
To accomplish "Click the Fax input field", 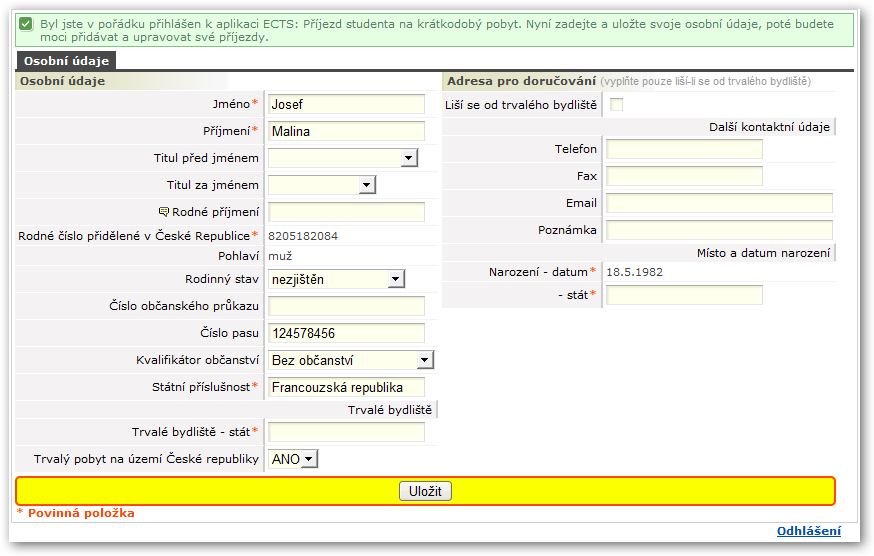I will 684,176.
